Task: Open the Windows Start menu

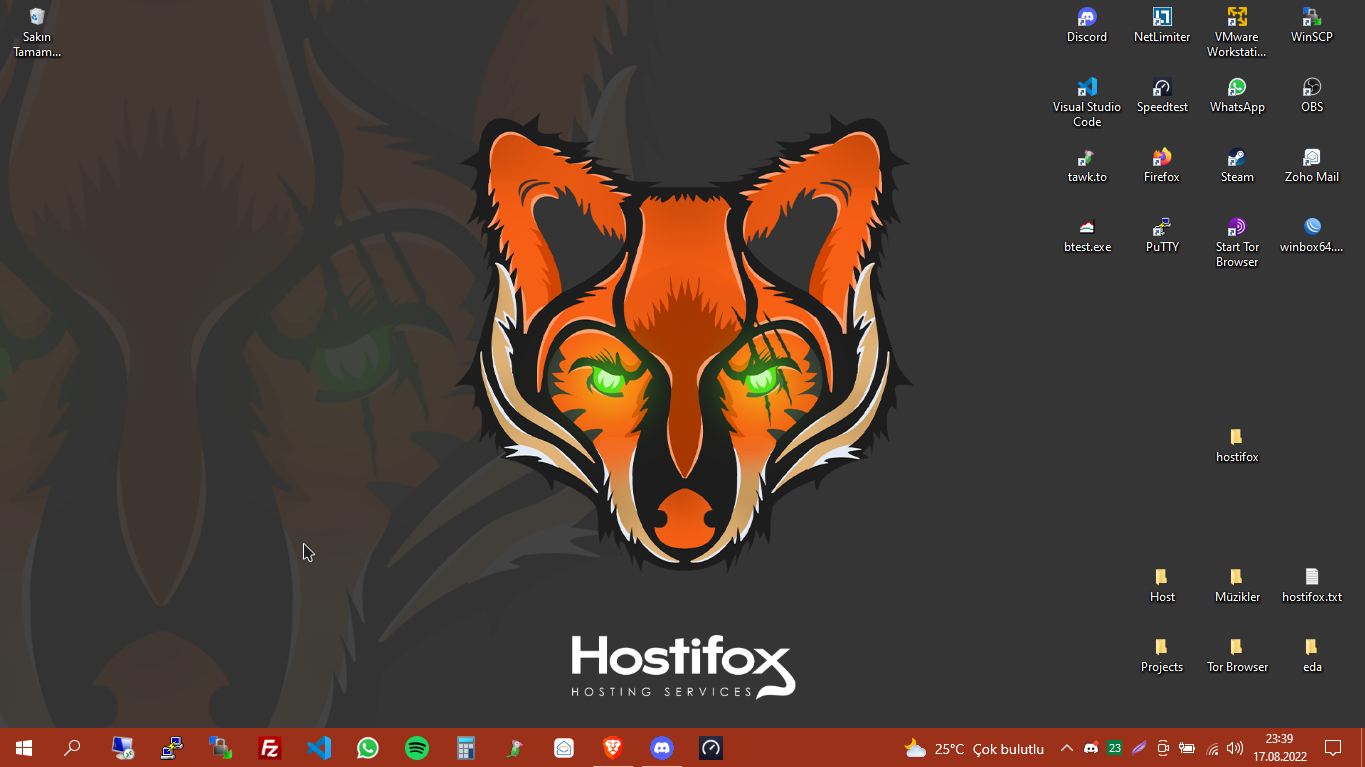Action: point(24,748)
